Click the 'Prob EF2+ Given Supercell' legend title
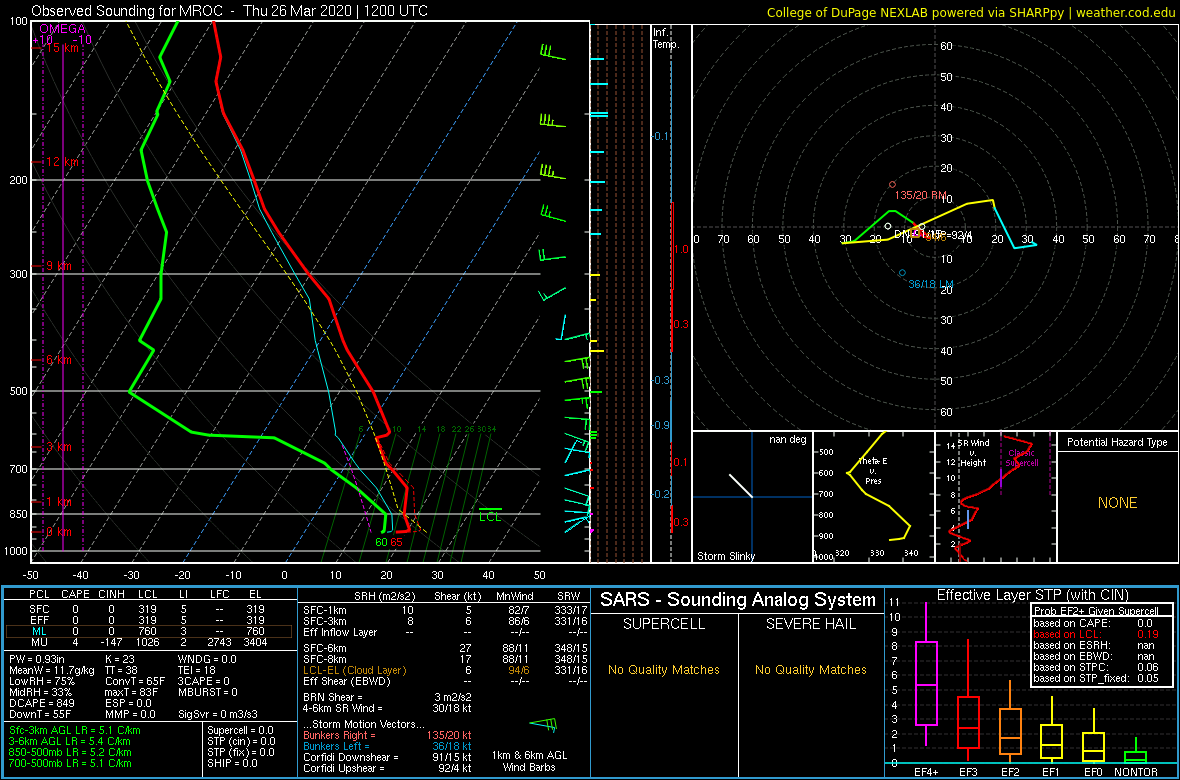This screenshot has height=780, width=1180. [1095, 611]
